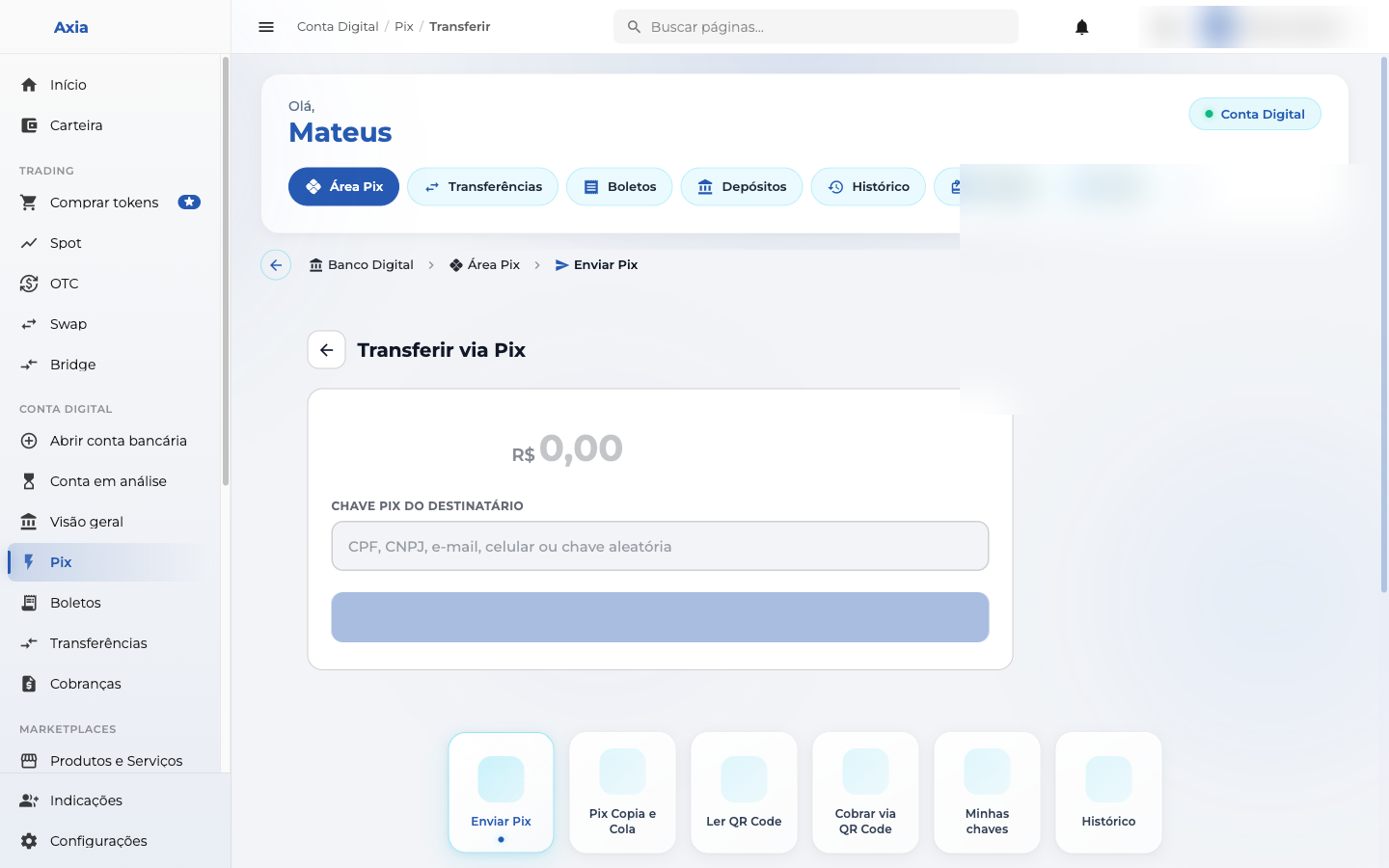This screenshot has height=868, width=1389.
Task: Click the main page scrollbar
Action: tap(1384, 325)
